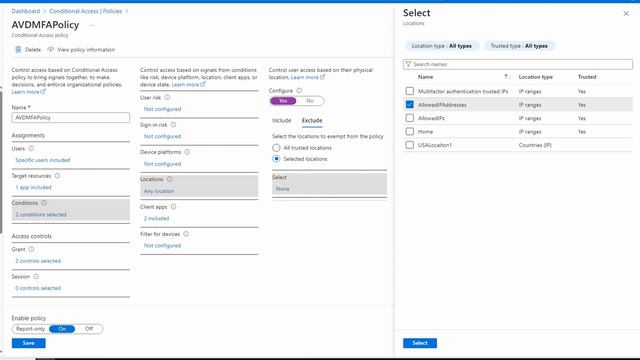Click Learn more under the policy description

[x=28, y=92]
